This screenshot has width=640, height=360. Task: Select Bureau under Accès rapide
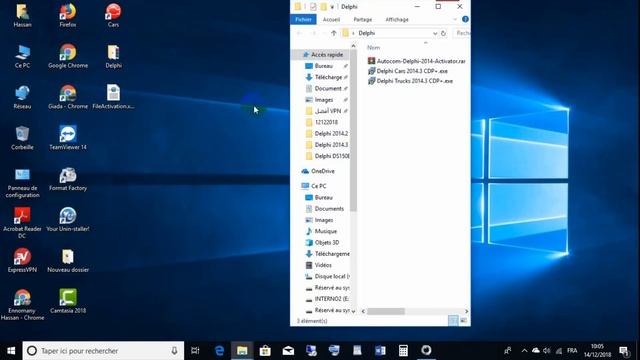click(324, 66)
